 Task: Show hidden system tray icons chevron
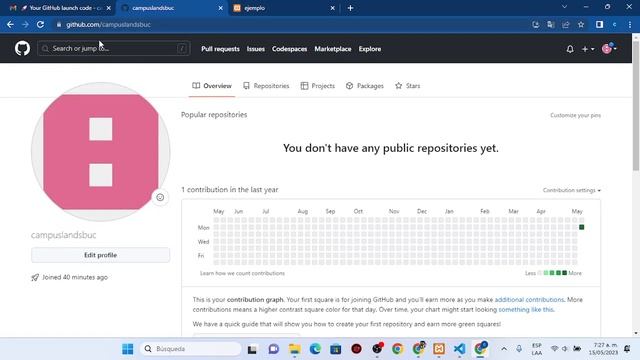[x=504, y=349]
